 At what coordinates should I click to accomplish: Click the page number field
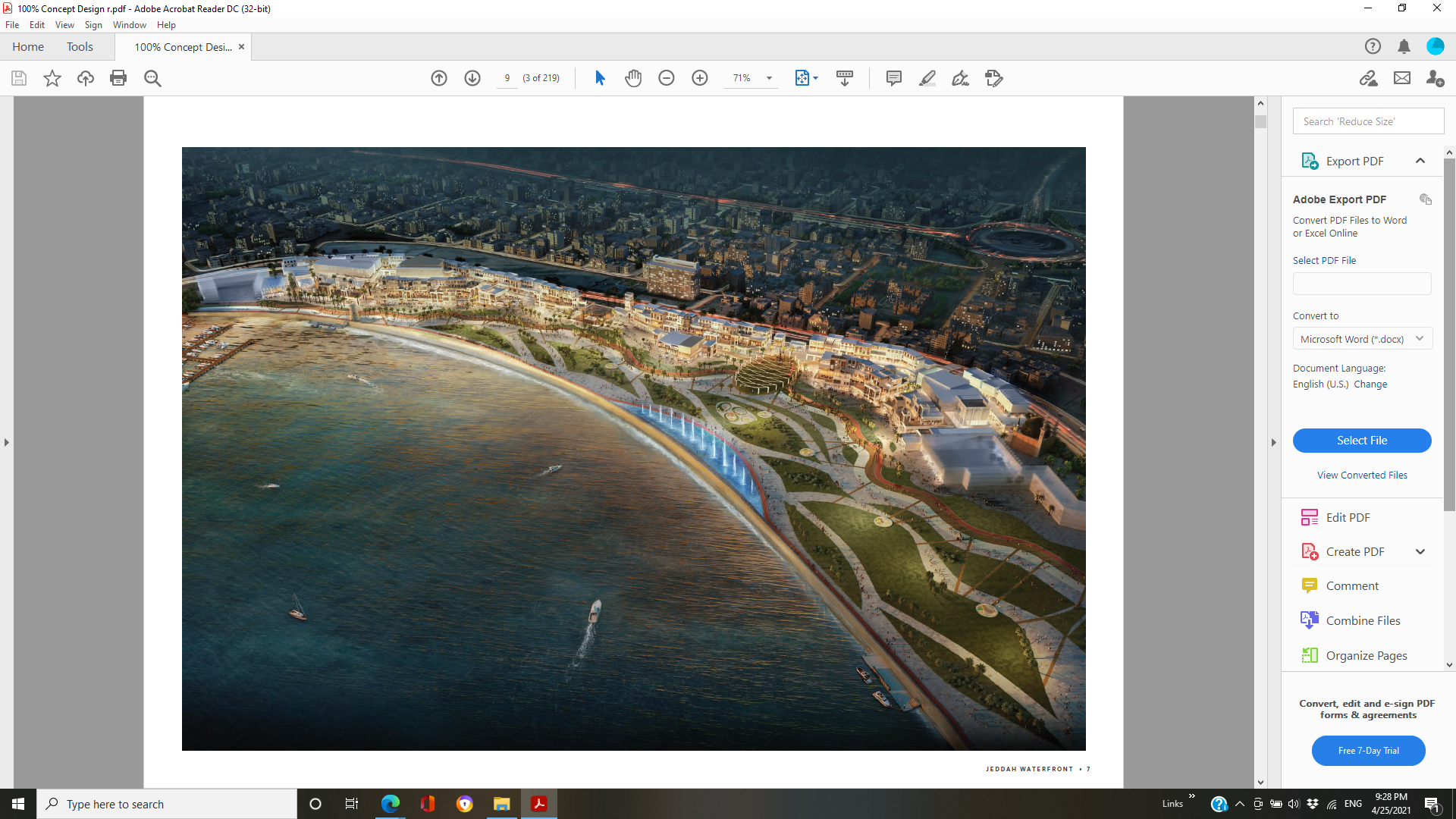(507, 78)
